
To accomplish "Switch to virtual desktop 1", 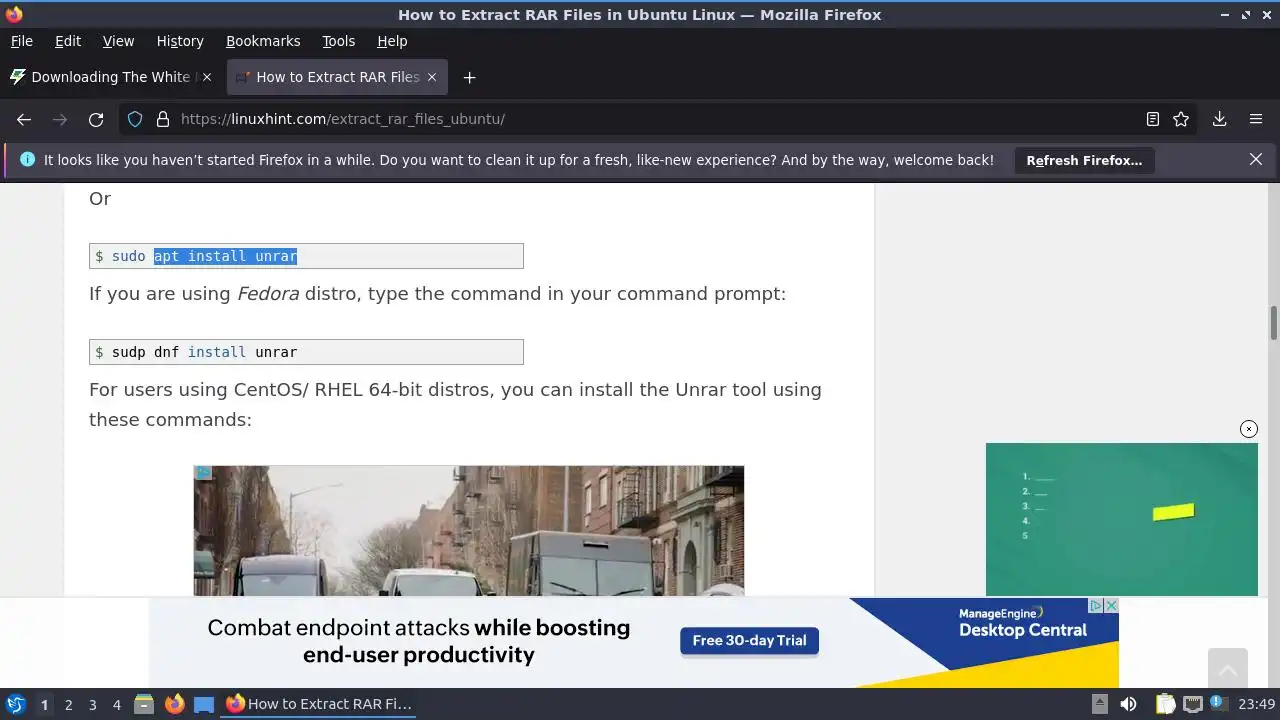I will (44, 704).
